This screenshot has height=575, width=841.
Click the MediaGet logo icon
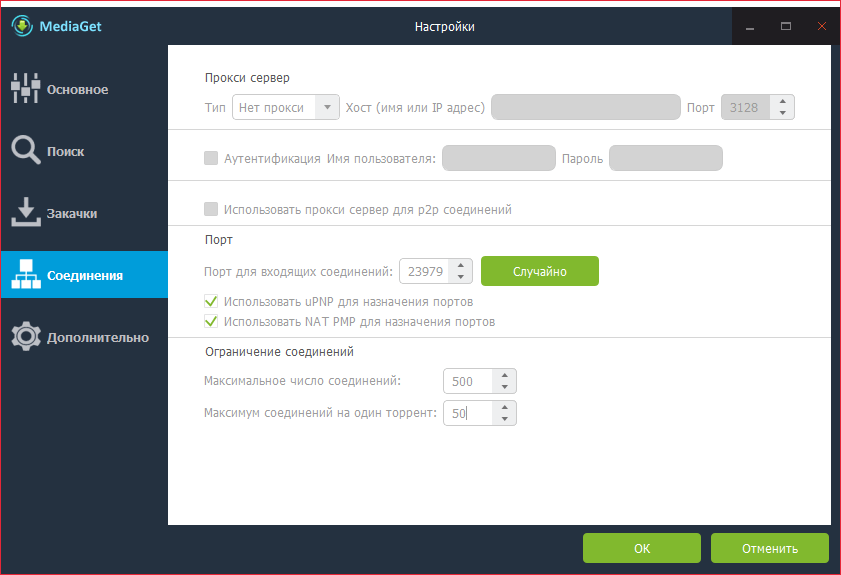(x=22, y=26)
